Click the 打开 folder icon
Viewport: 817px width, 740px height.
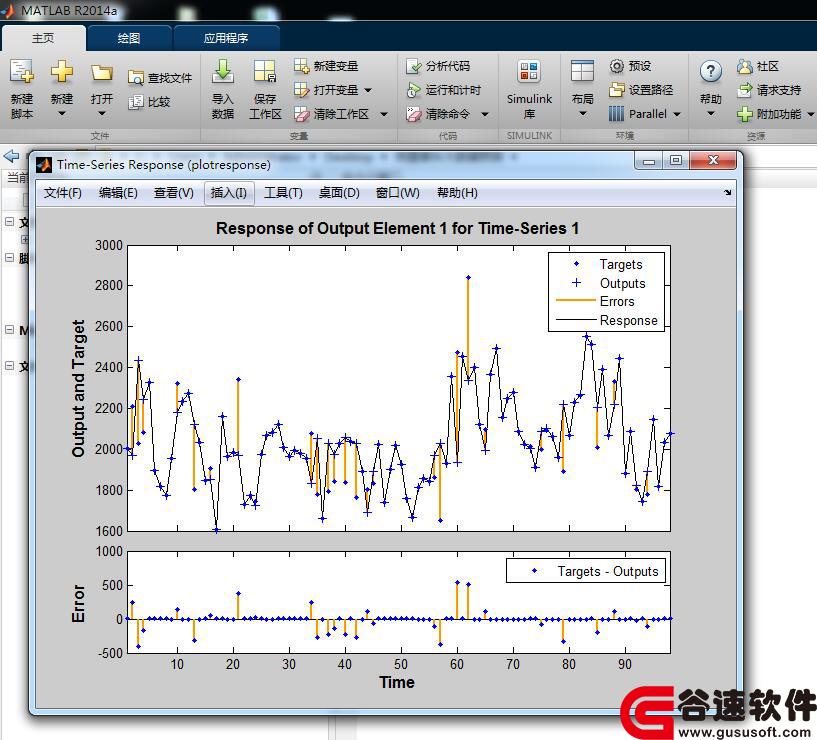[x=102, y=72]
